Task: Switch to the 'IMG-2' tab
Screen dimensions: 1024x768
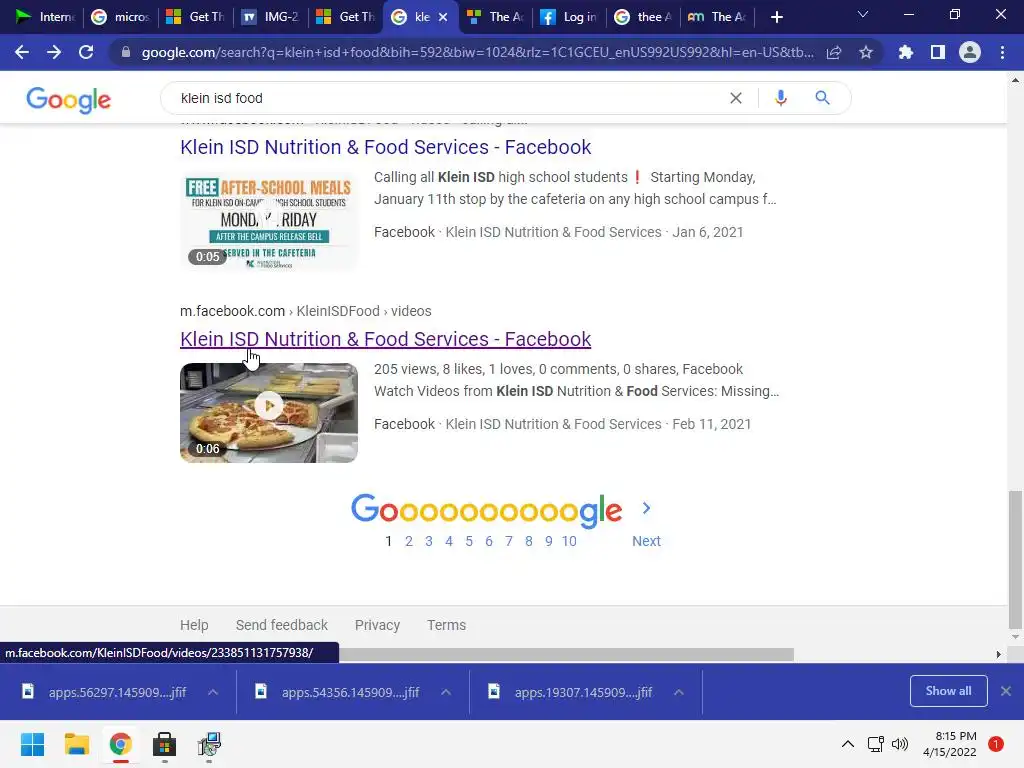Action: click(272, 18)
